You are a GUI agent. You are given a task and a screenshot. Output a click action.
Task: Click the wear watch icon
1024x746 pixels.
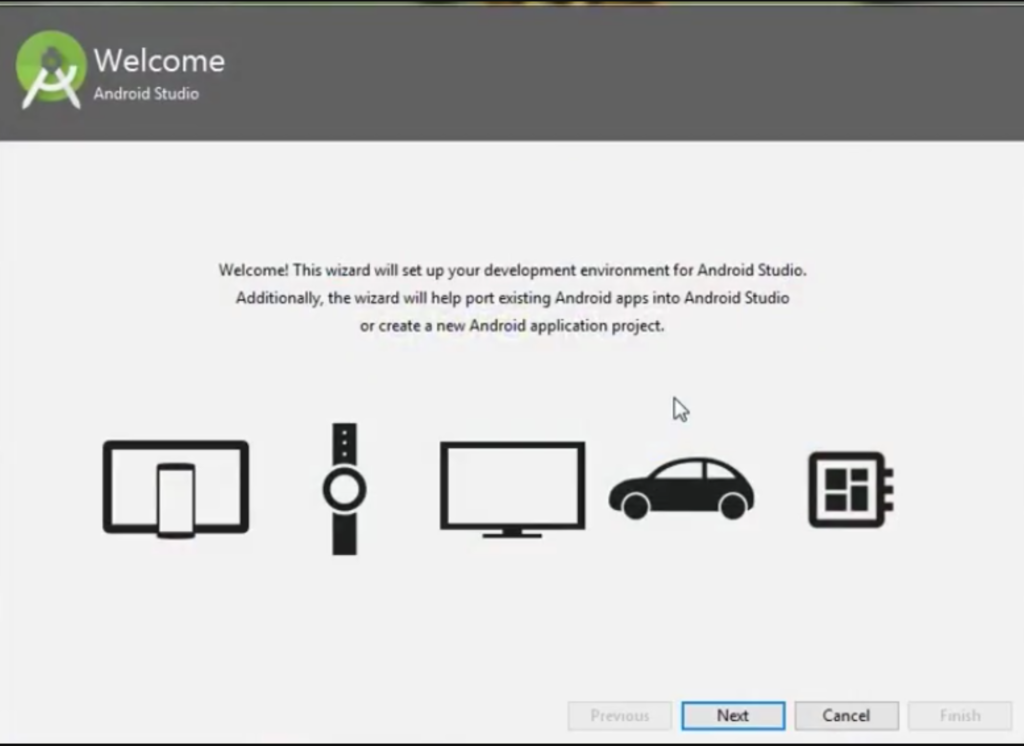[x=344, y=489]
